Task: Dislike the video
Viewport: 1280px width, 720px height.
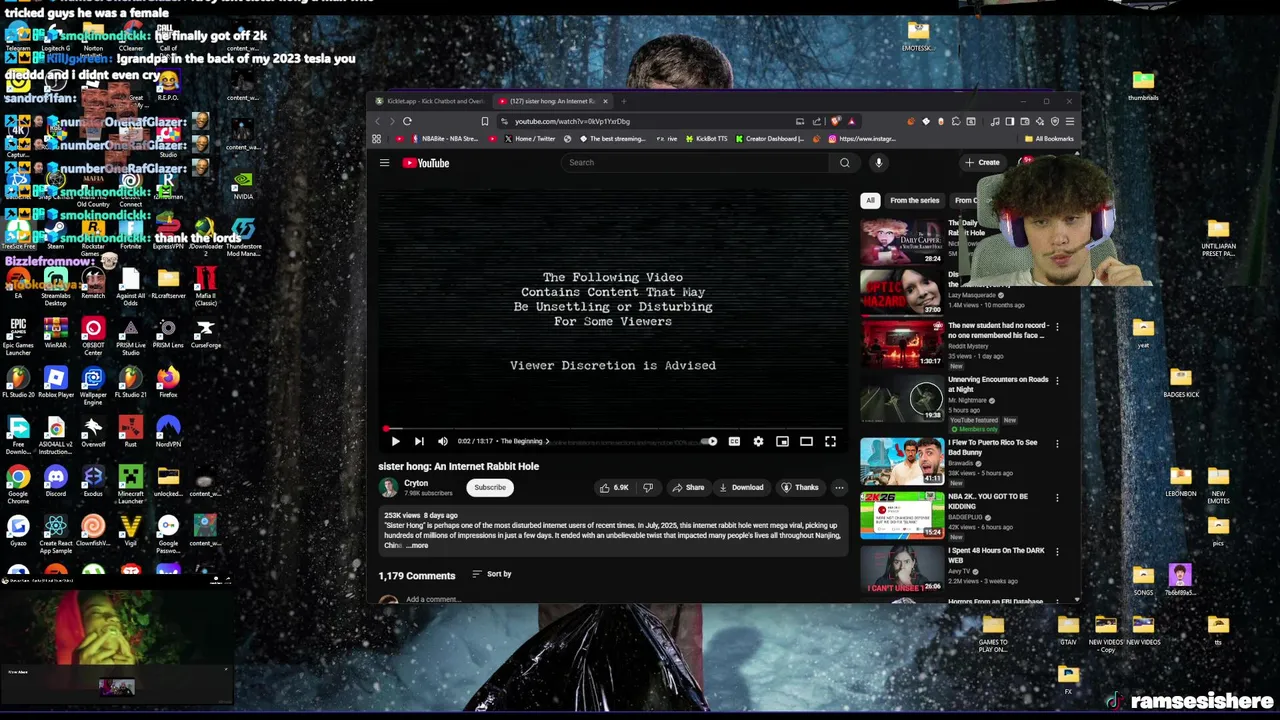Action: 648,487
